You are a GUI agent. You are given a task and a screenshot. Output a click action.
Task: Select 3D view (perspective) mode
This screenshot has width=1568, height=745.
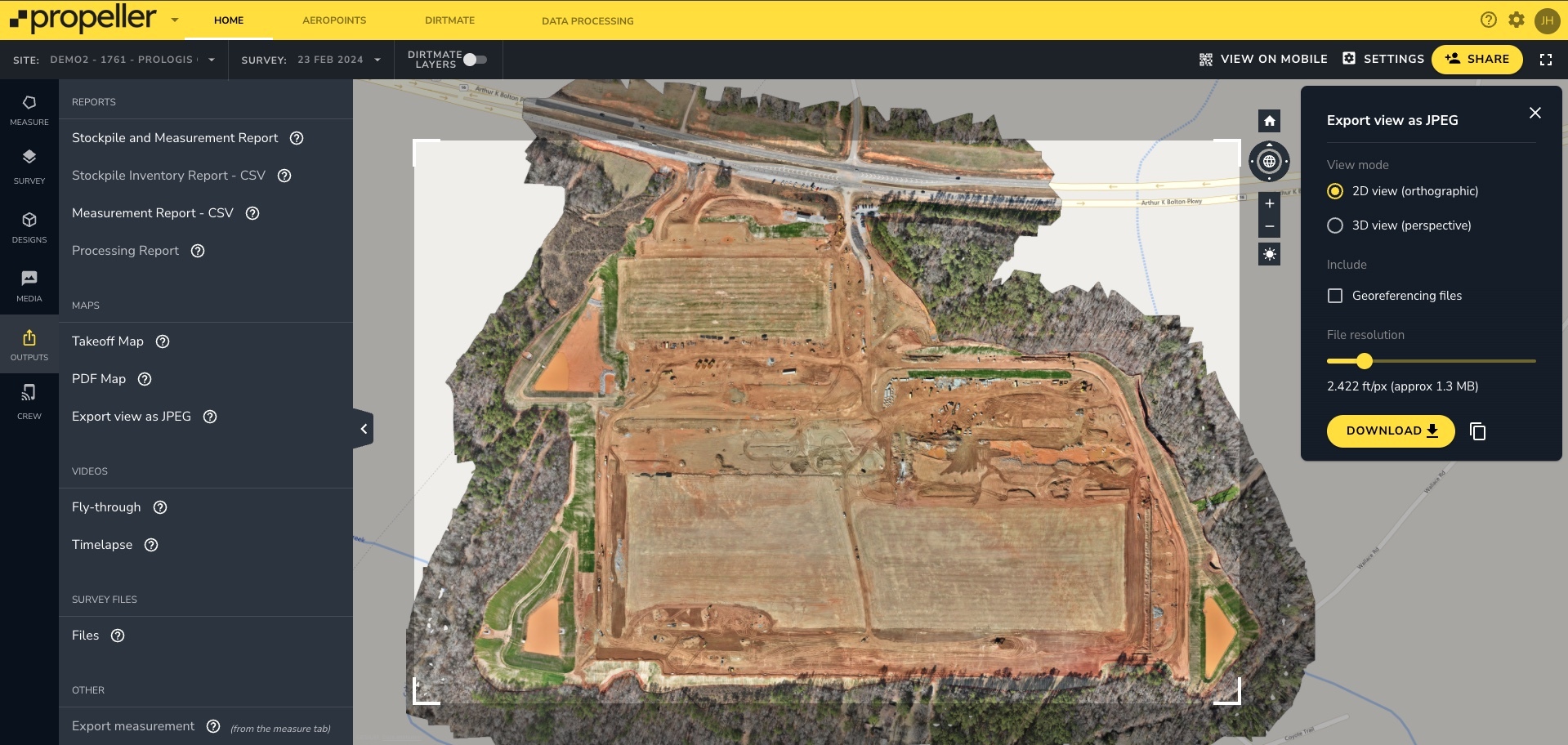pos(1335,225)
